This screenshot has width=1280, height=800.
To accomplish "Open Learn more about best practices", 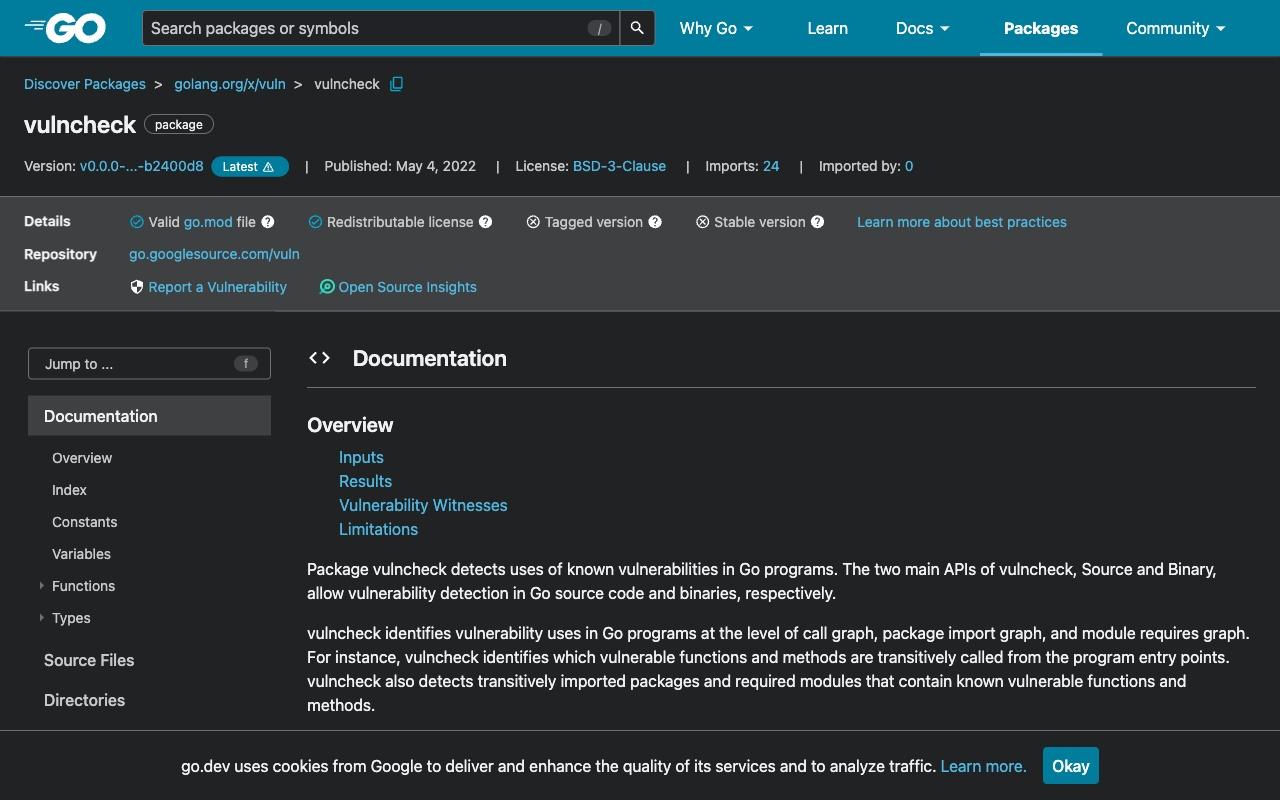I will (x=962, y=222).
